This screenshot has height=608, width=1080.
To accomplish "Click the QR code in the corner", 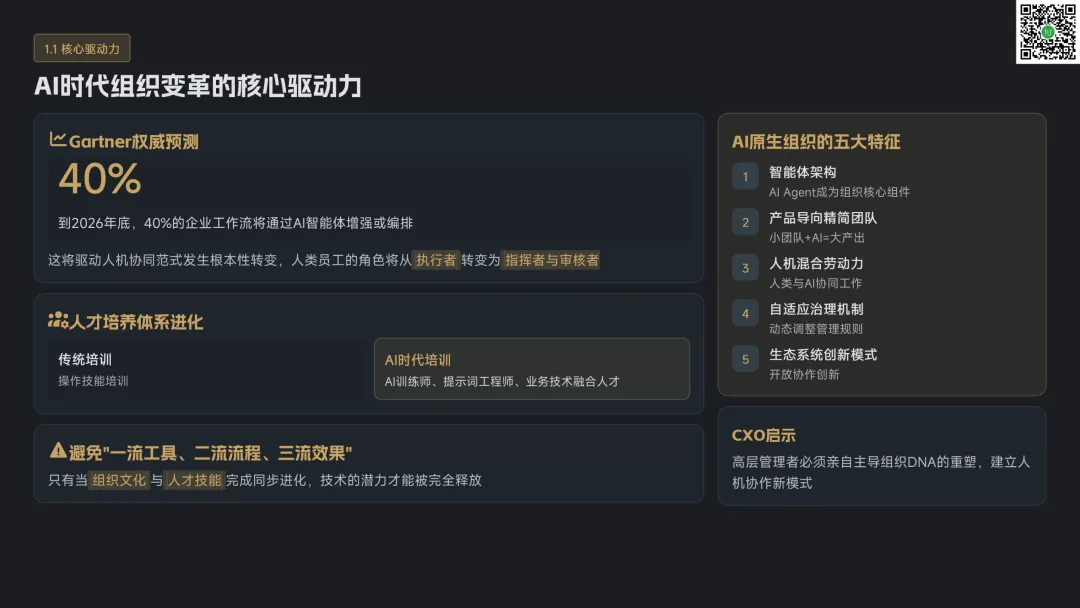I will click(1047, 32).
